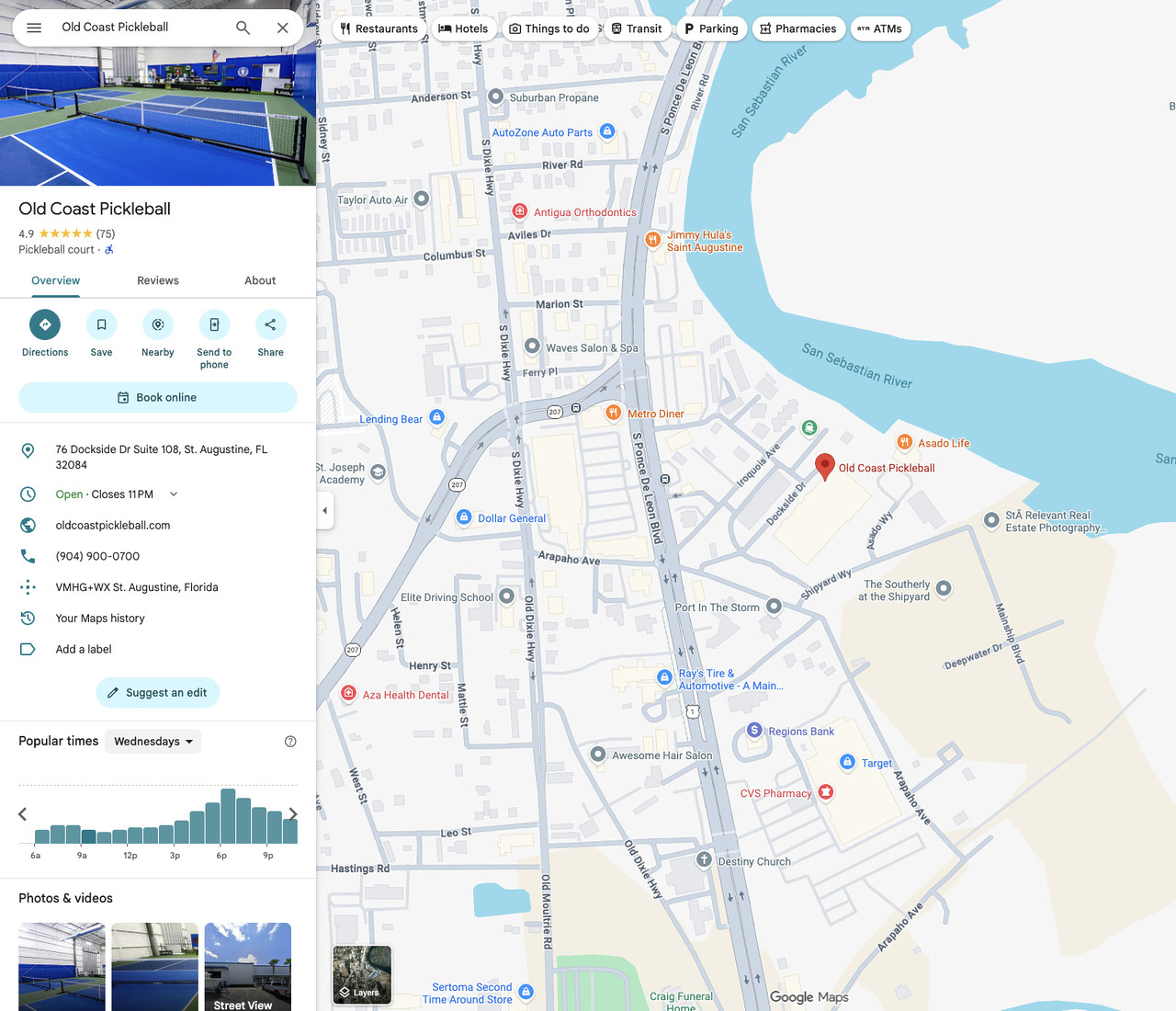Click Elite Driving School marker
This screenshot has height=1011, width=1176.
coord(506,596)
